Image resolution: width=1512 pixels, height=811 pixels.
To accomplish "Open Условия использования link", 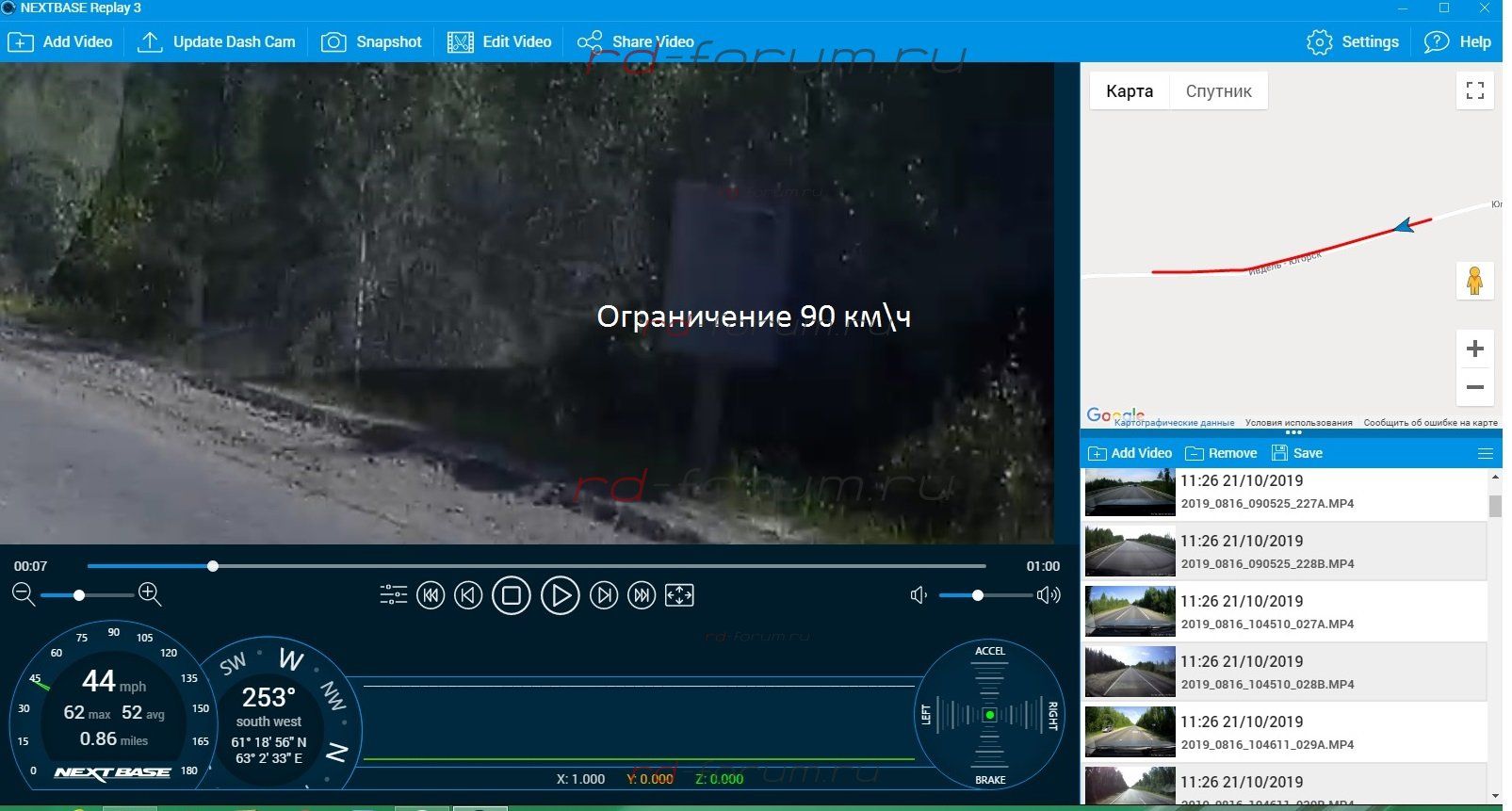I will pos(1298,423).
